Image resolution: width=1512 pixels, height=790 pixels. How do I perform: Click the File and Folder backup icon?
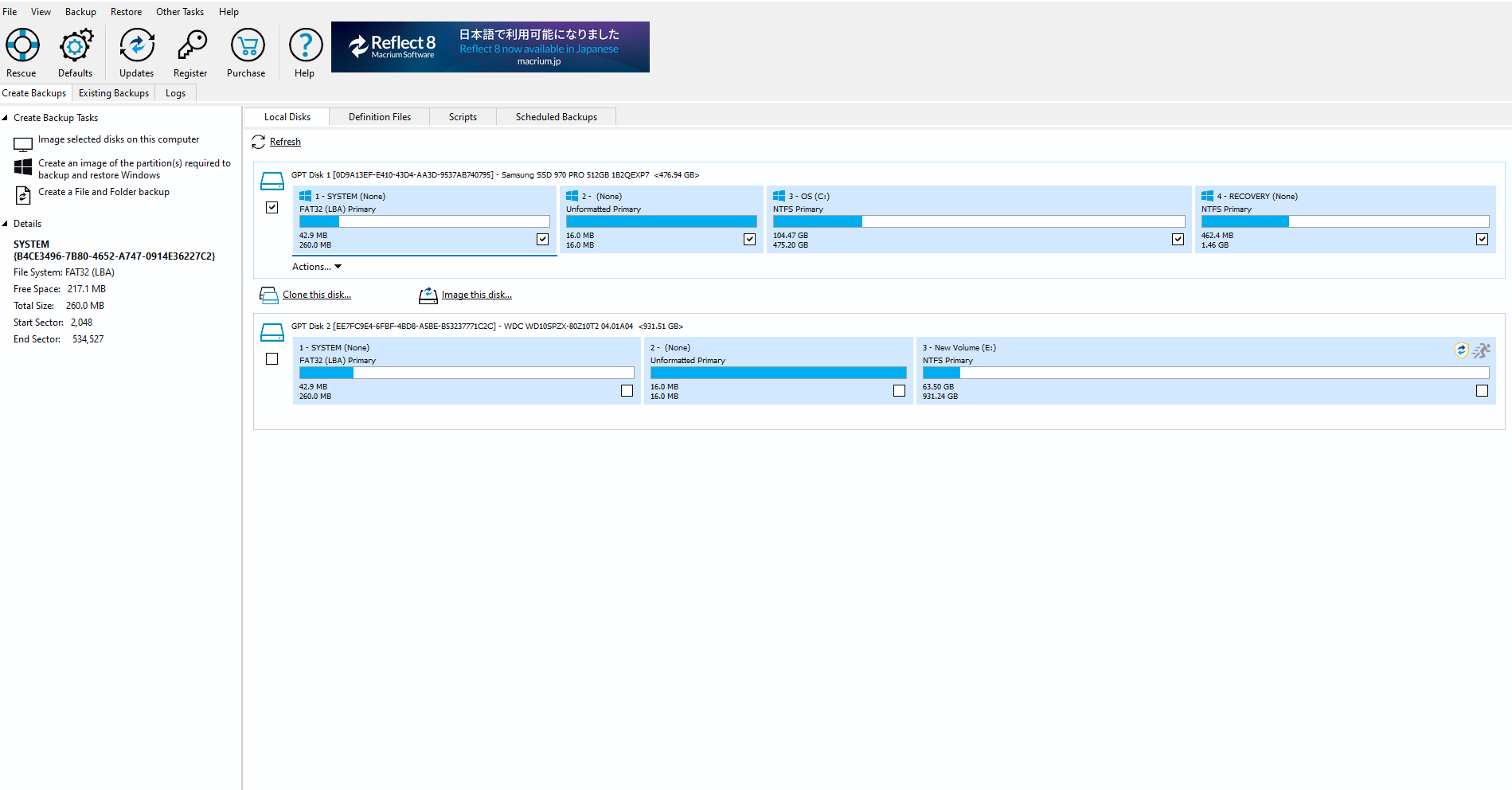point(23,194)
